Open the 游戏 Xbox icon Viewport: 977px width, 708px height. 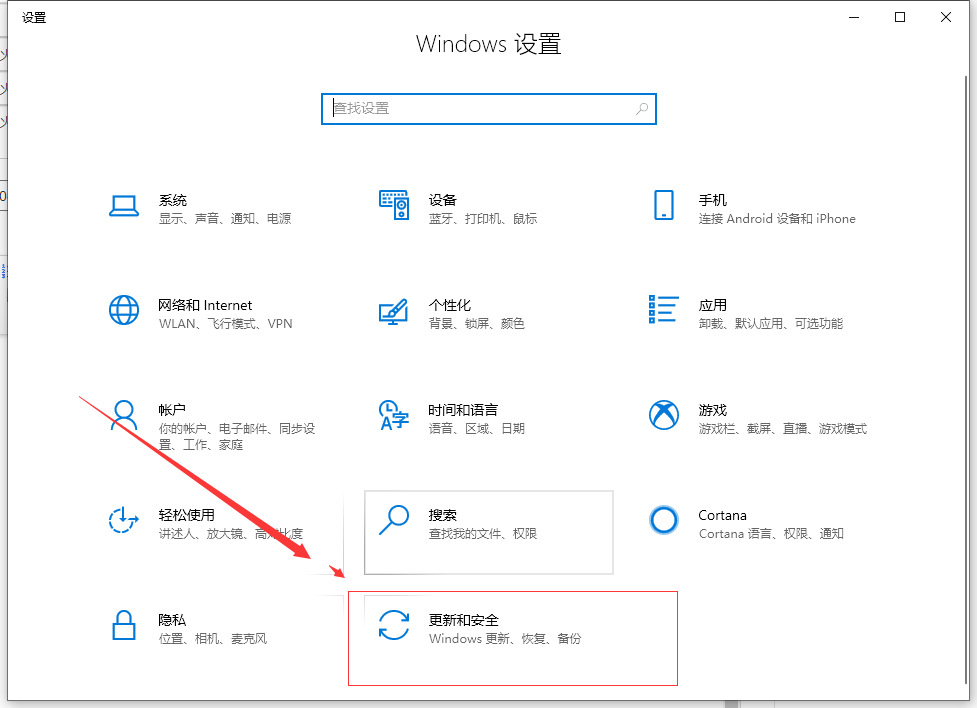pos(664,415)
